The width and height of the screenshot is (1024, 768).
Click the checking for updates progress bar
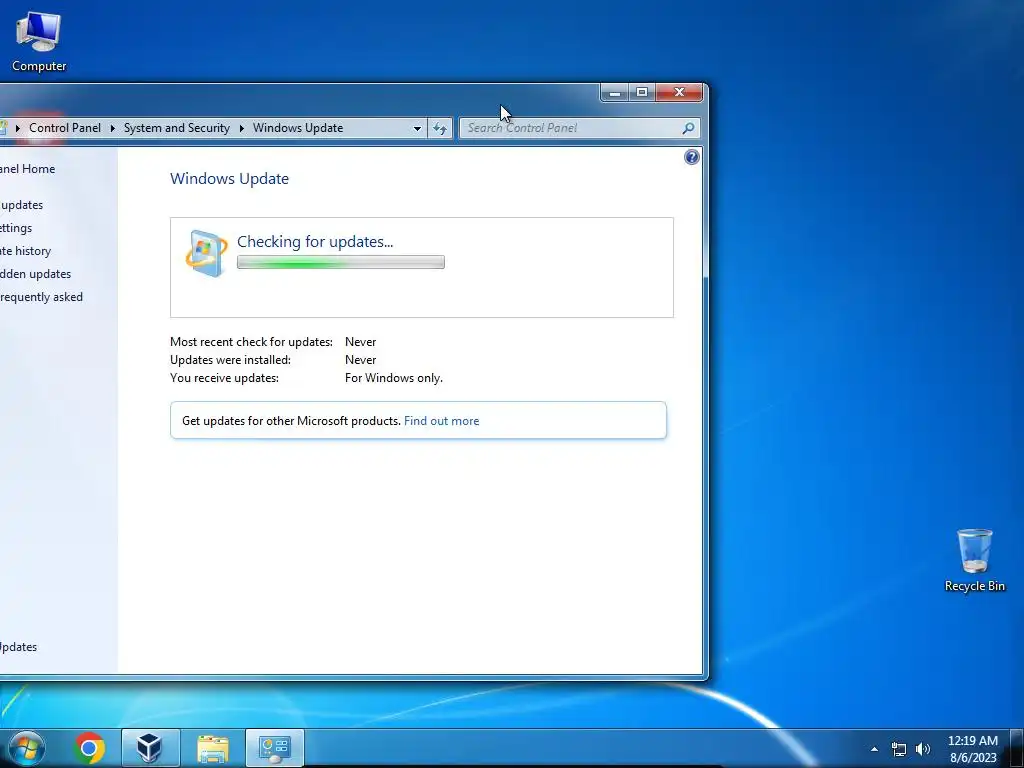coord(341,262)
